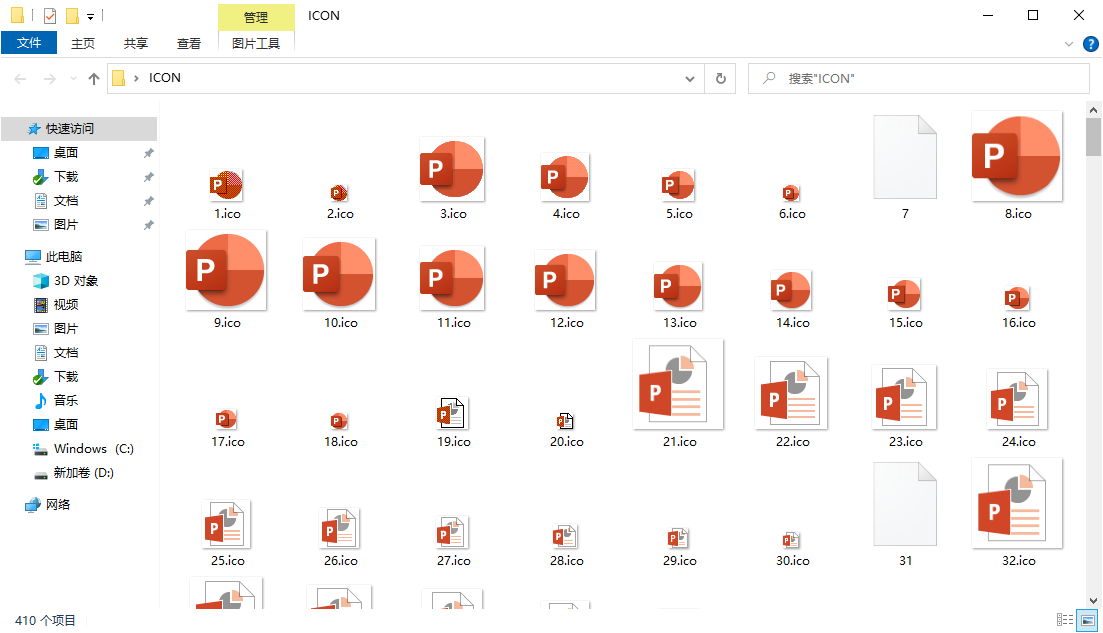This screenshot has height=633, width=1103.
Task: Expand the ICON breadcrumb chevron in the address bar
Action: [x=136, y=78]
